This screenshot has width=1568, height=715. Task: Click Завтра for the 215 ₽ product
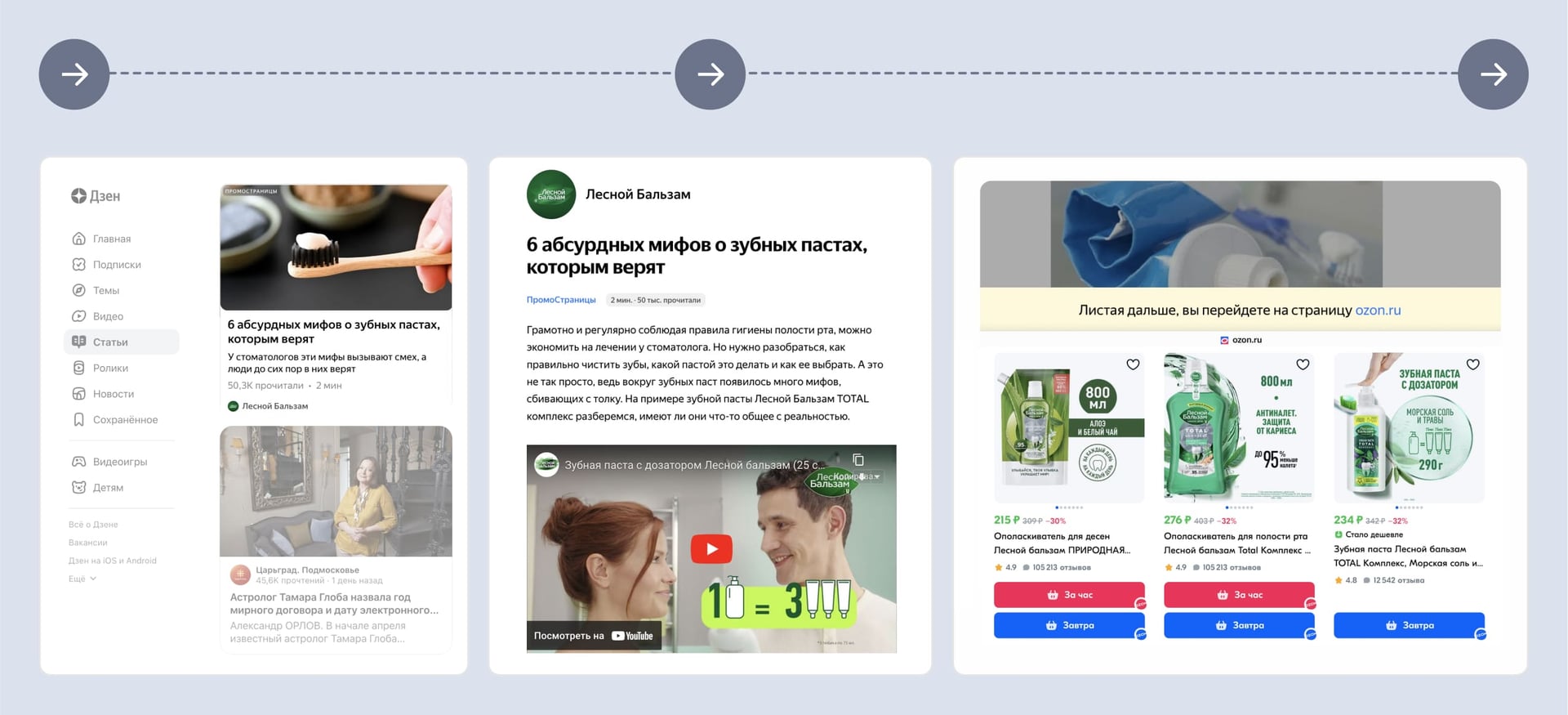[x=1069, y=625]
